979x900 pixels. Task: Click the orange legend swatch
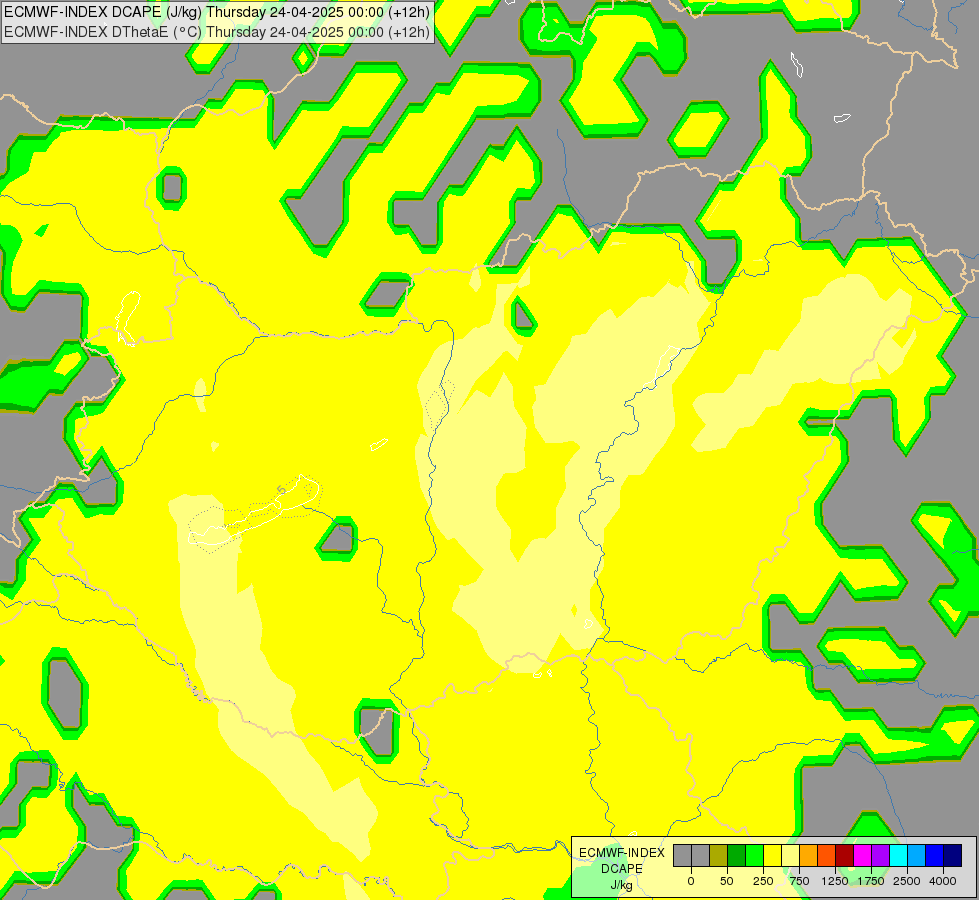coord(809,855)
